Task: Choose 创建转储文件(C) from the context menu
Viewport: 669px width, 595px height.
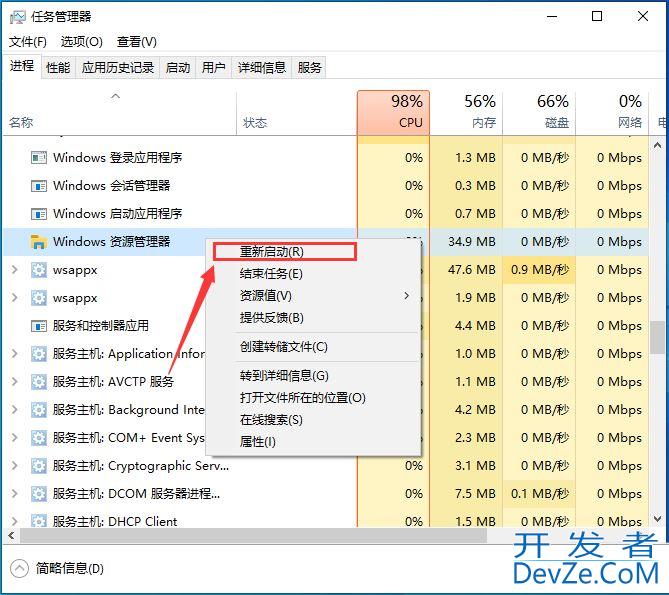Action: 313,347
